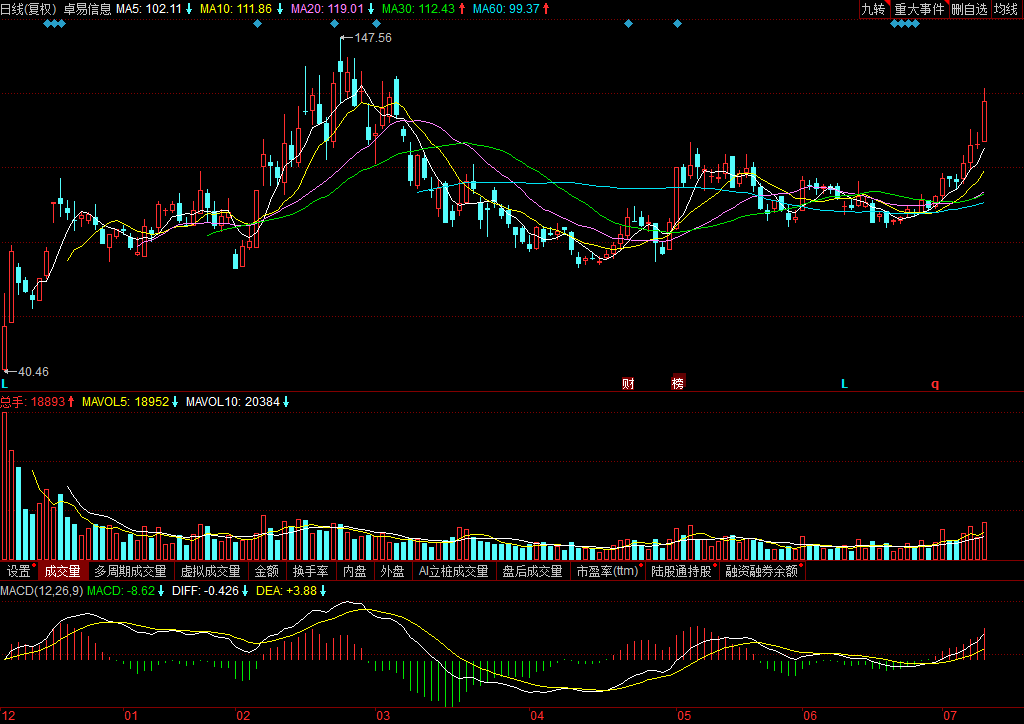This screenshot has width=1024, height=724.
Task: Click the 147.56 high price label
Action: [x=372, y=38]
